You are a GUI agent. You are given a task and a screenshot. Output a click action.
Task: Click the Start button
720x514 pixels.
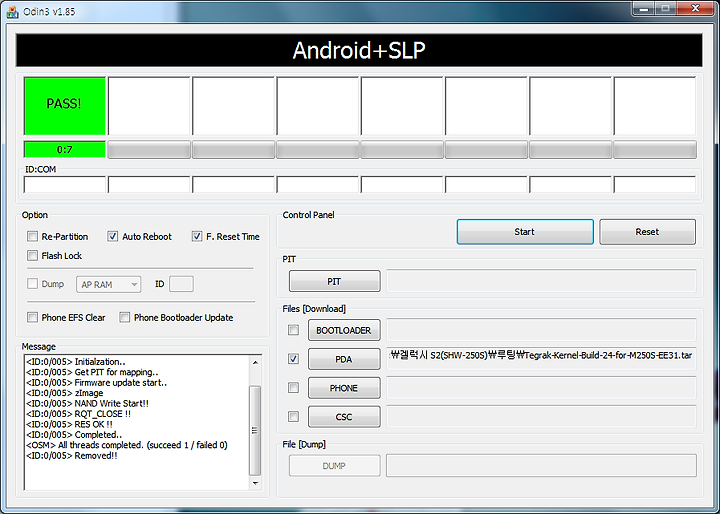tap(525, 232)
